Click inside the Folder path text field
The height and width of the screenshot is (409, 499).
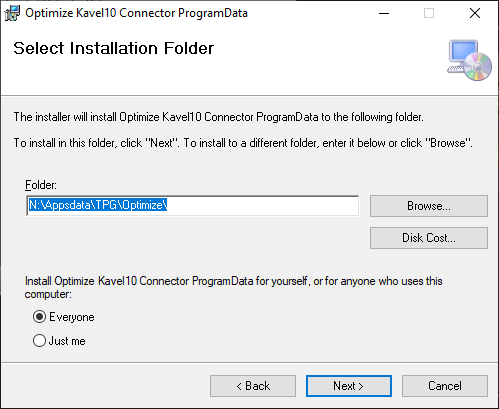pos(193,205)
